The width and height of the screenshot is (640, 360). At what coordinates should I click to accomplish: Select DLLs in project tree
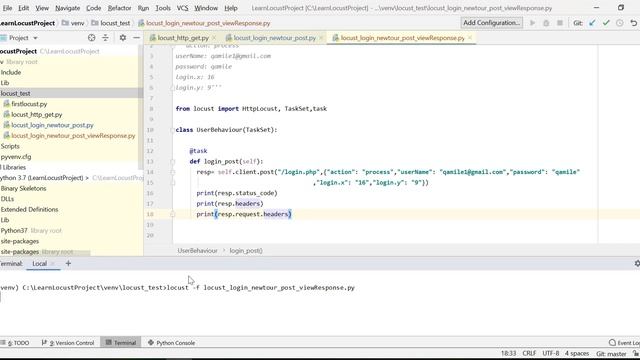pyautogui.click(x=7, y=199)
